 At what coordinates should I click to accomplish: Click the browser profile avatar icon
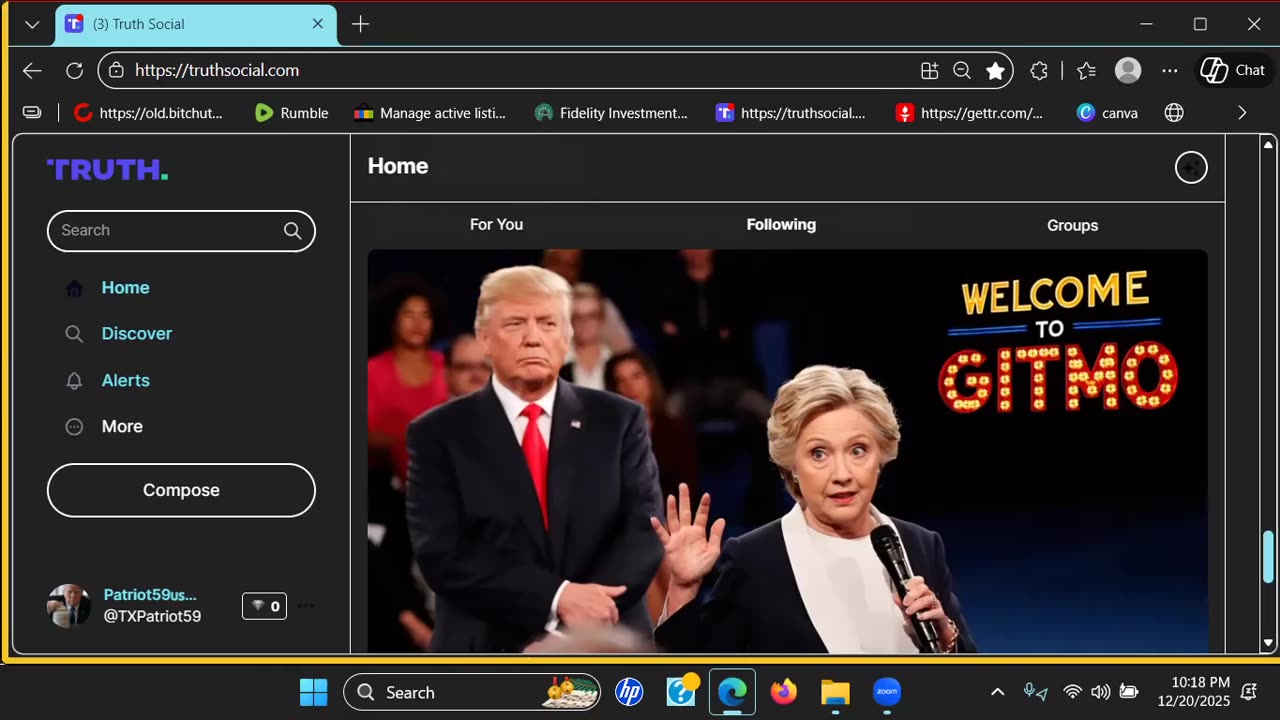[x=1128, y=70]
